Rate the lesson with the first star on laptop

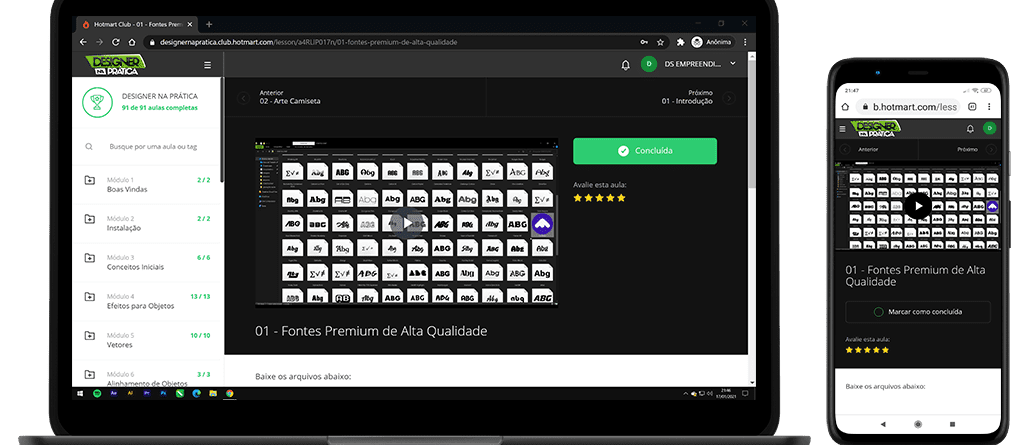pos(577,197)
